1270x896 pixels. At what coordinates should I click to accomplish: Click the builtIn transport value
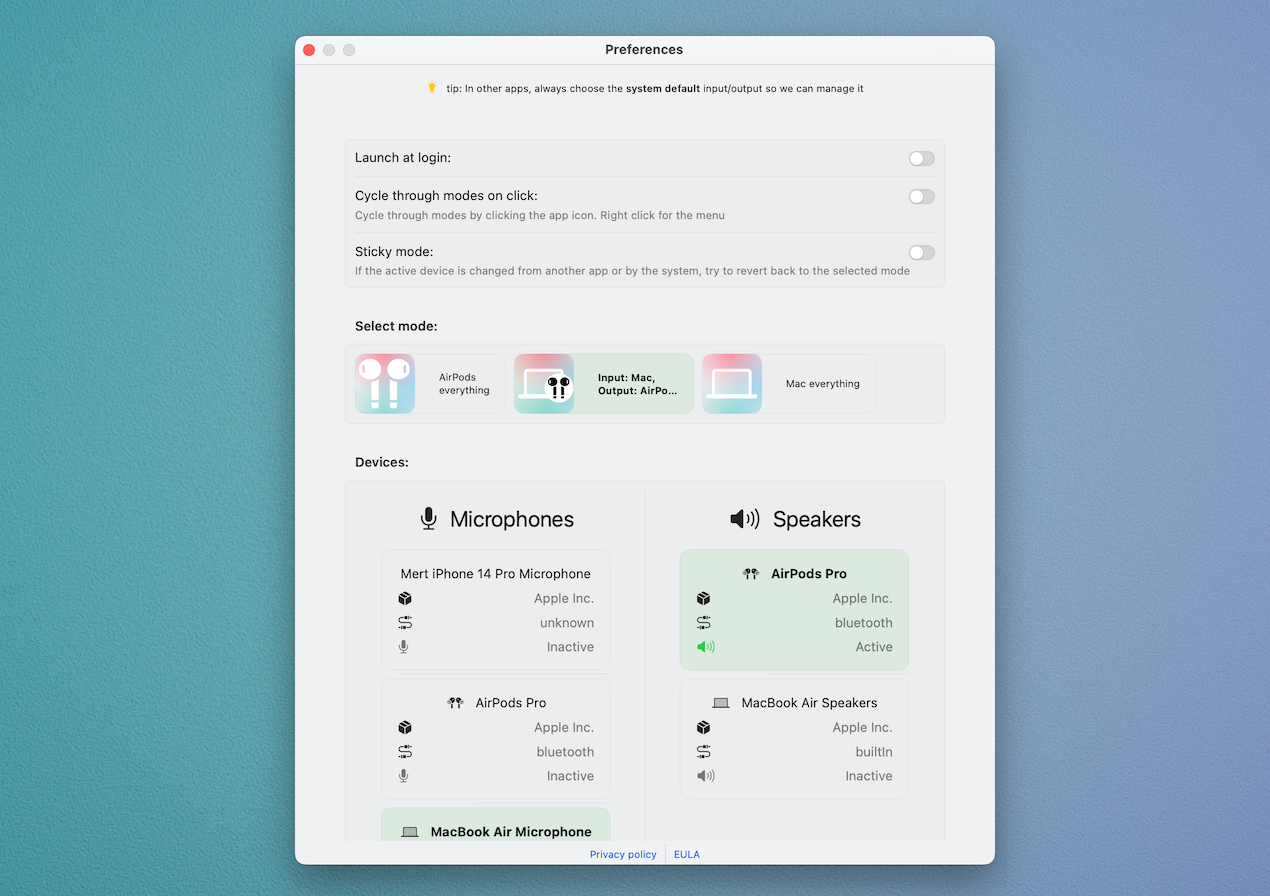874,752
